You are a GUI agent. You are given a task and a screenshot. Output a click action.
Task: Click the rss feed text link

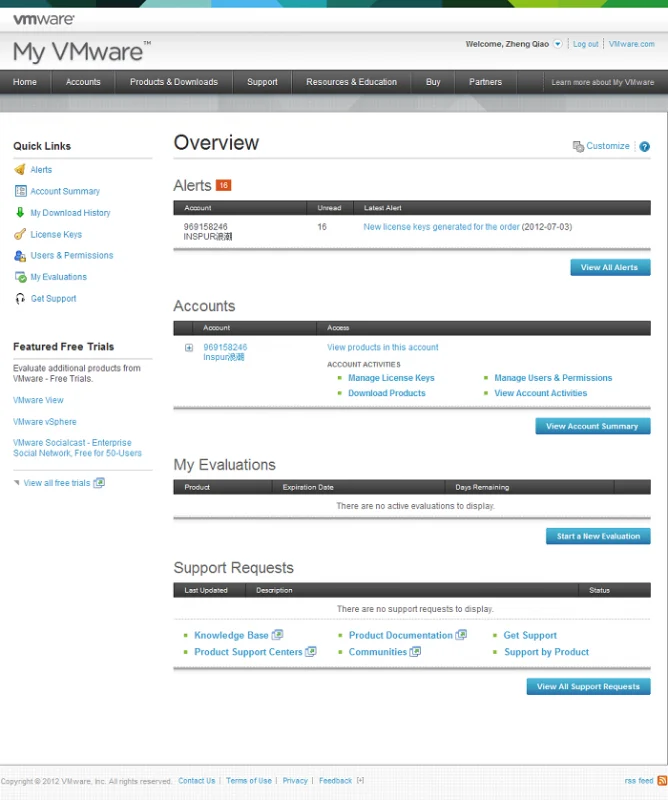pos(639,781)
